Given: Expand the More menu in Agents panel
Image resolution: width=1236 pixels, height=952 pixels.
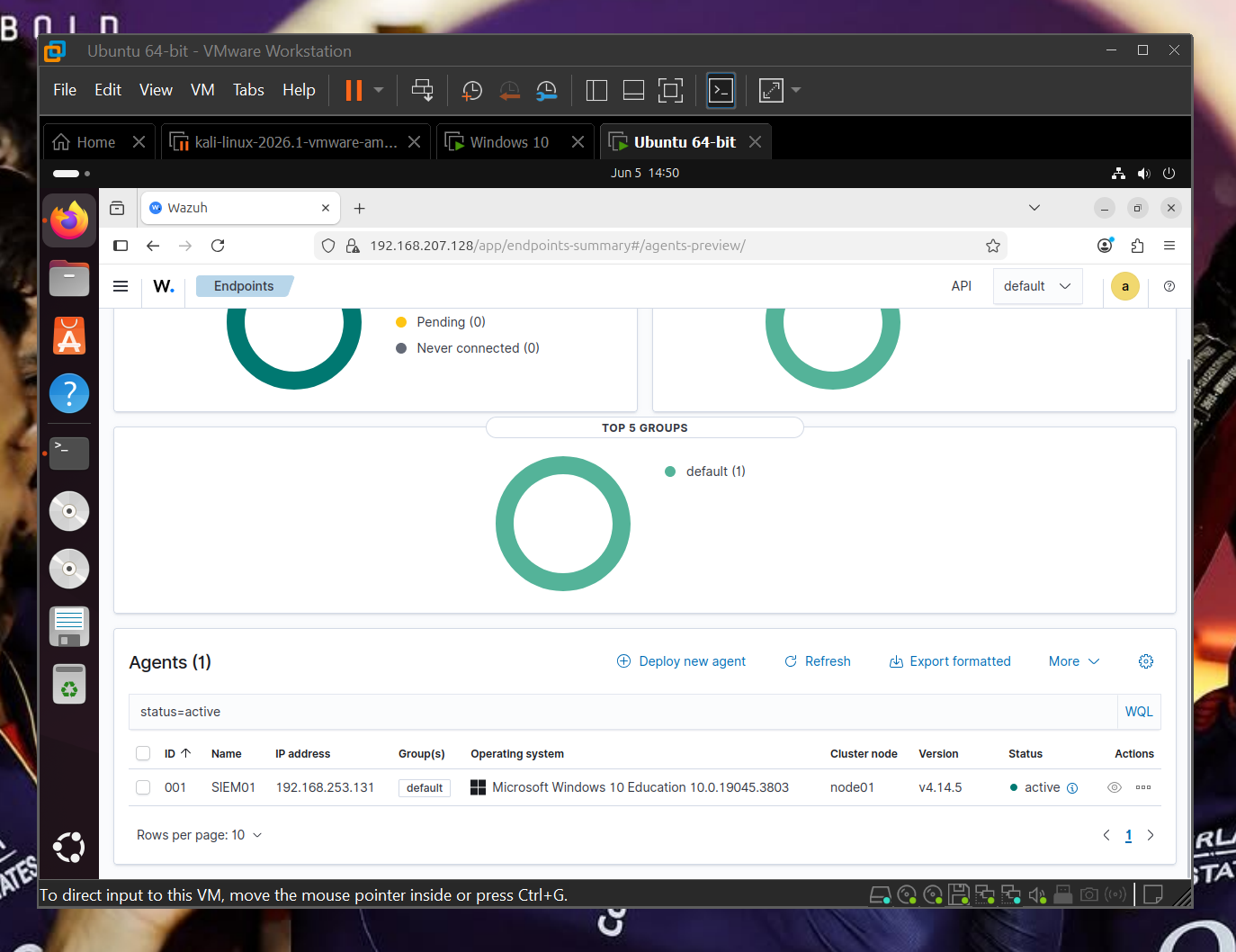Looking at the screenshot, I should click(x=1074, y=661).
